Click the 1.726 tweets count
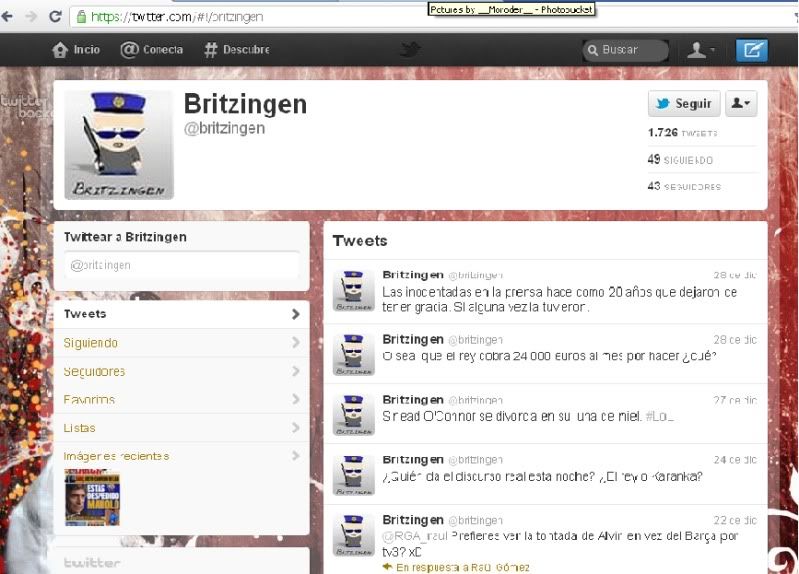 click(682, 133)
